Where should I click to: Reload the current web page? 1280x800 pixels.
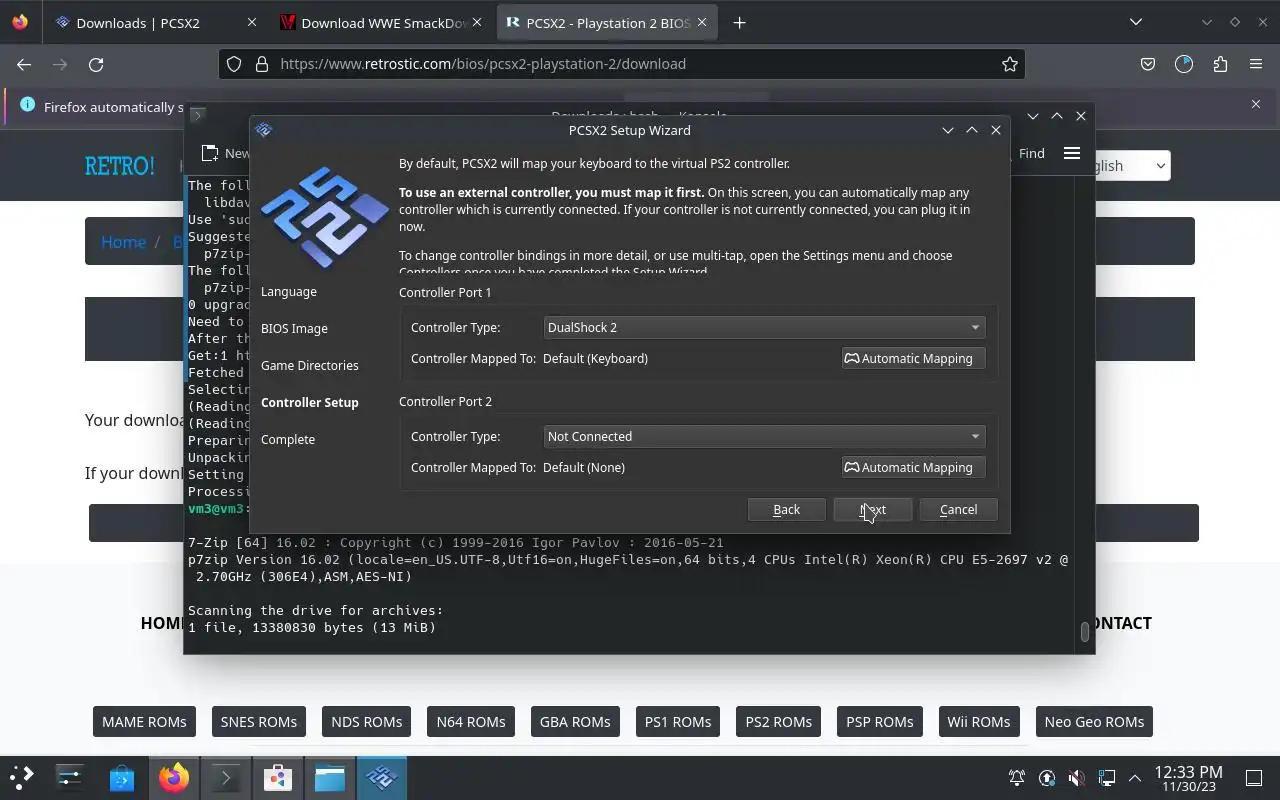tap(96, 64)
